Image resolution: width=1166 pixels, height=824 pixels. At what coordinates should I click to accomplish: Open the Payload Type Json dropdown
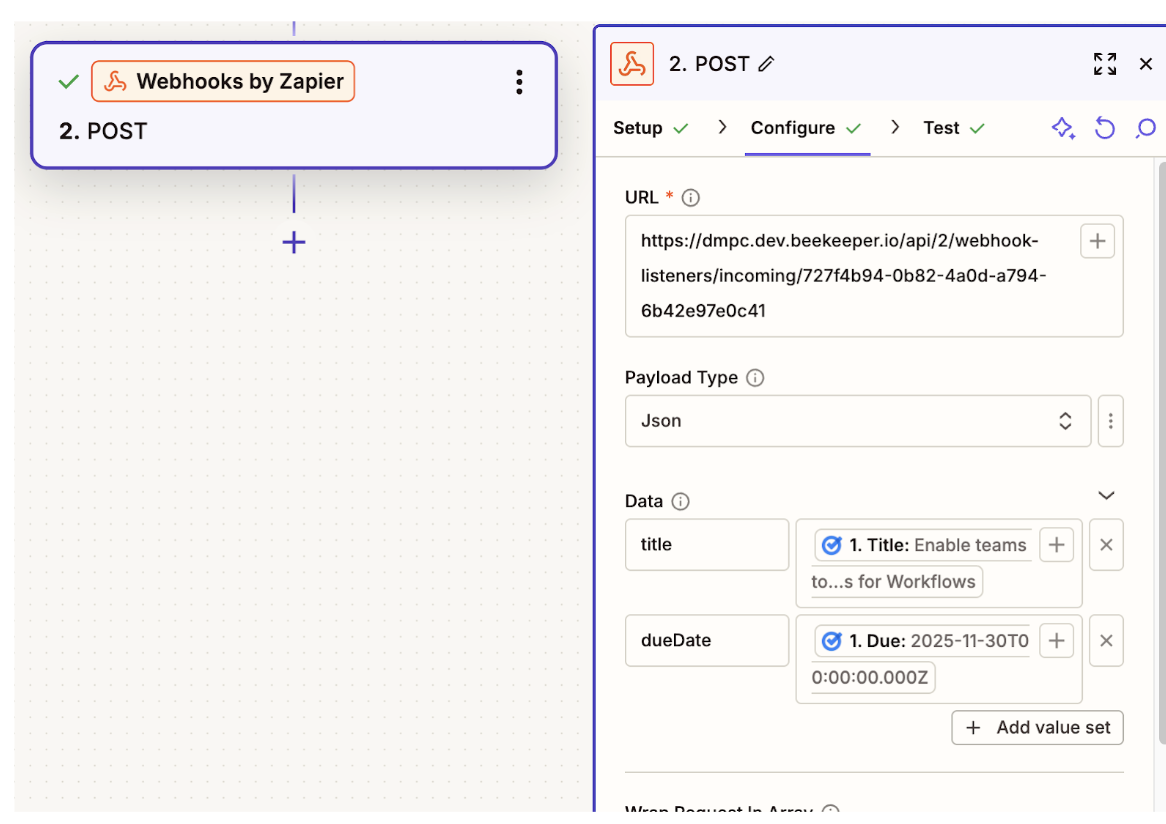[857, 421]
